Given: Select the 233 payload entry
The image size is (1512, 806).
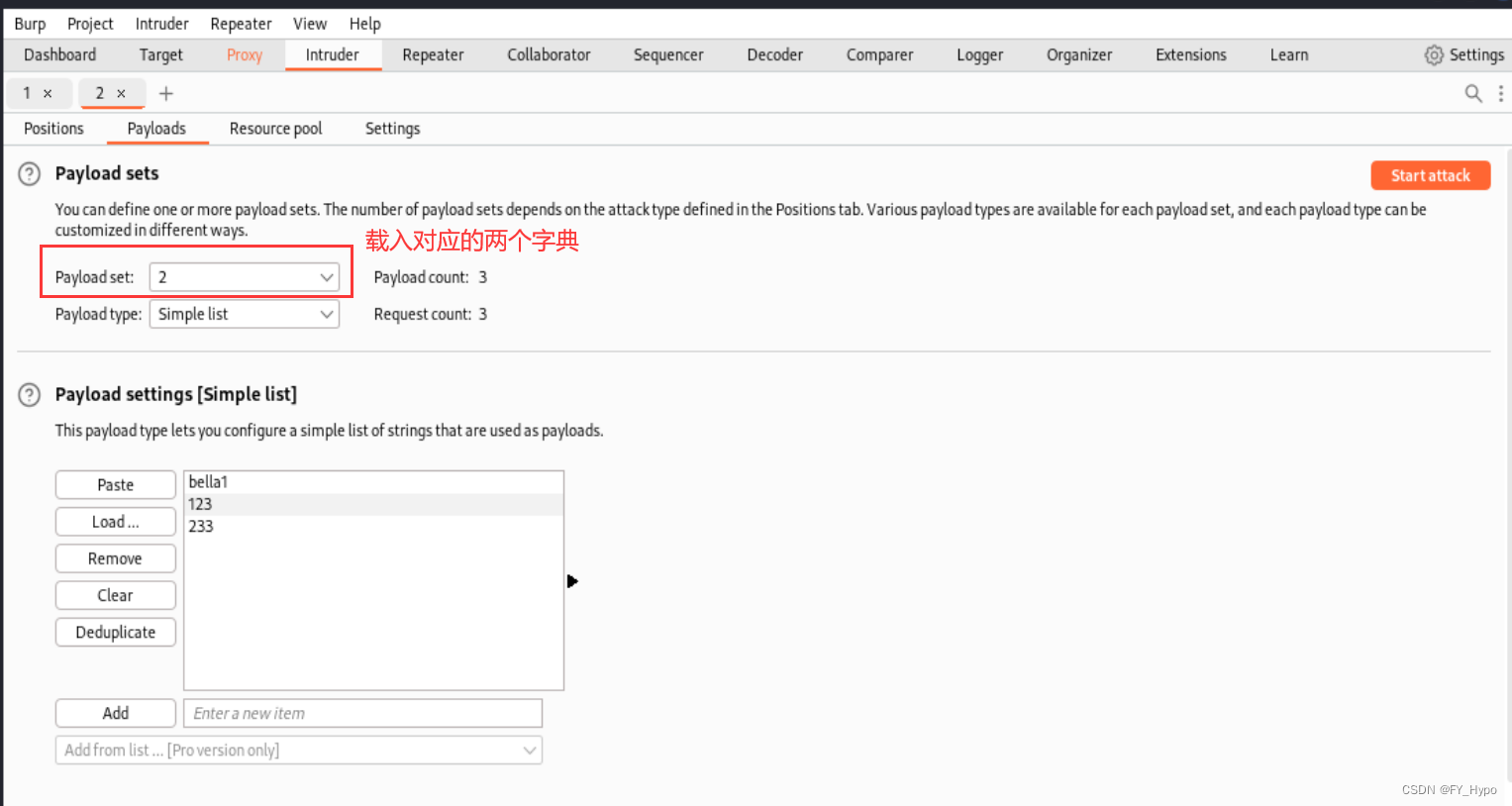Looking at the screenshot, I should click(373, 526).
